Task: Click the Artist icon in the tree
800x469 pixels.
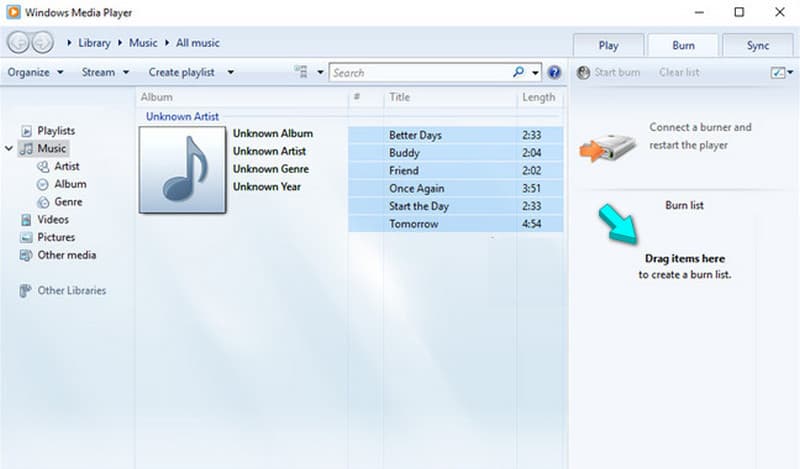Action: (43, 166)
